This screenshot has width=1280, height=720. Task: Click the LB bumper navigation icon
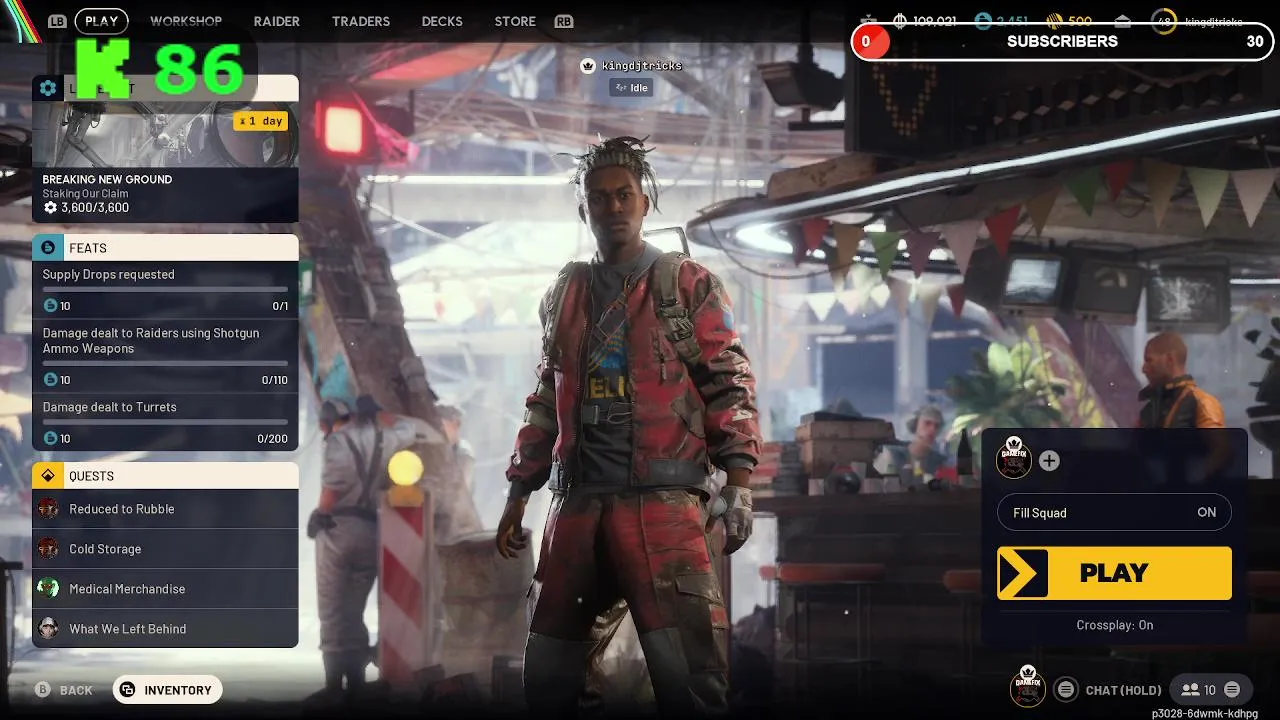point(57,21)
